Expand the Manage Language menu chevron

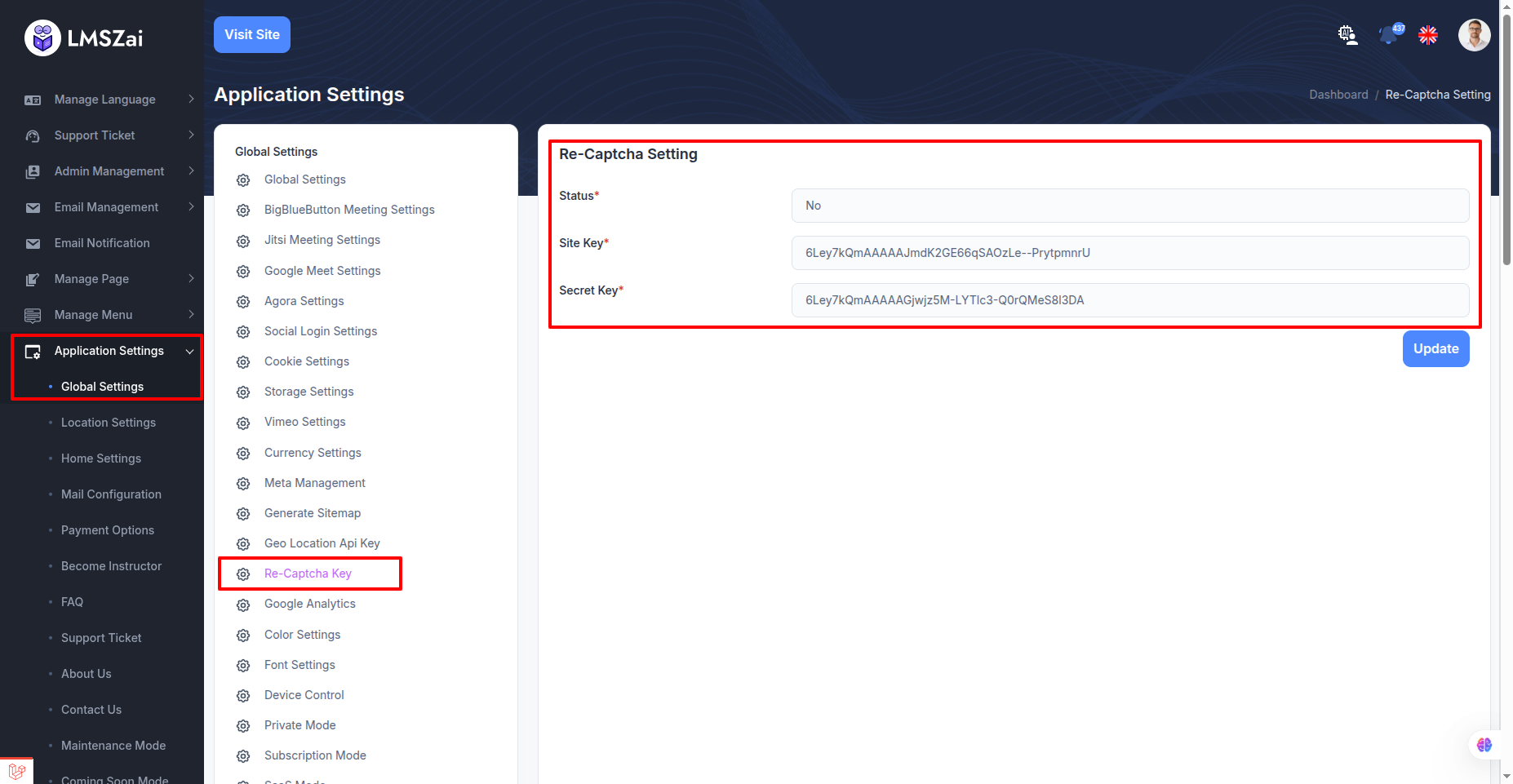click(191, 99)
